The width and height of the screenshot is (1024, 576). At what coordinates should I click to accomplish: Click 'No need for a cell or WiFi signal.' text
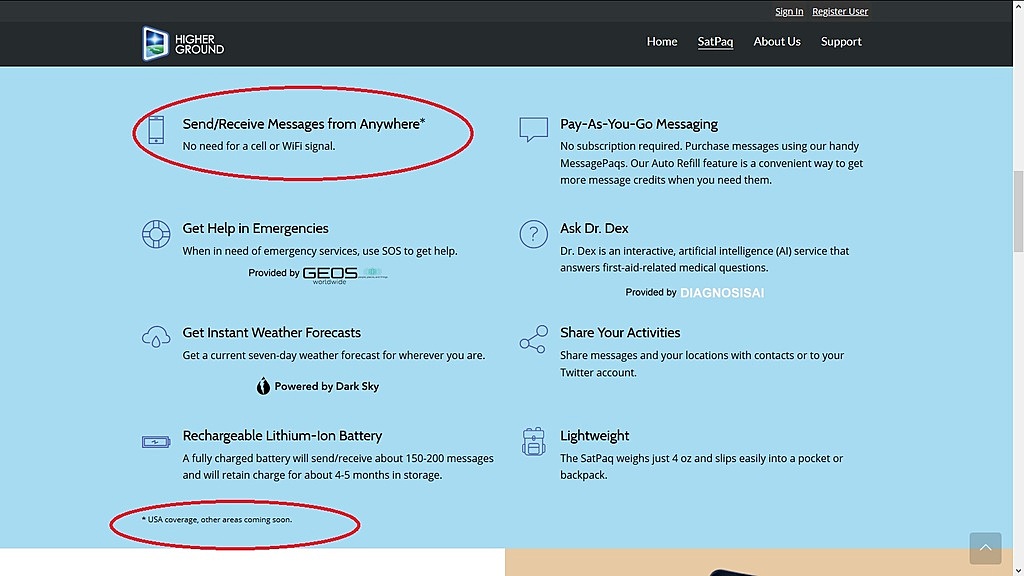point(259,146)
